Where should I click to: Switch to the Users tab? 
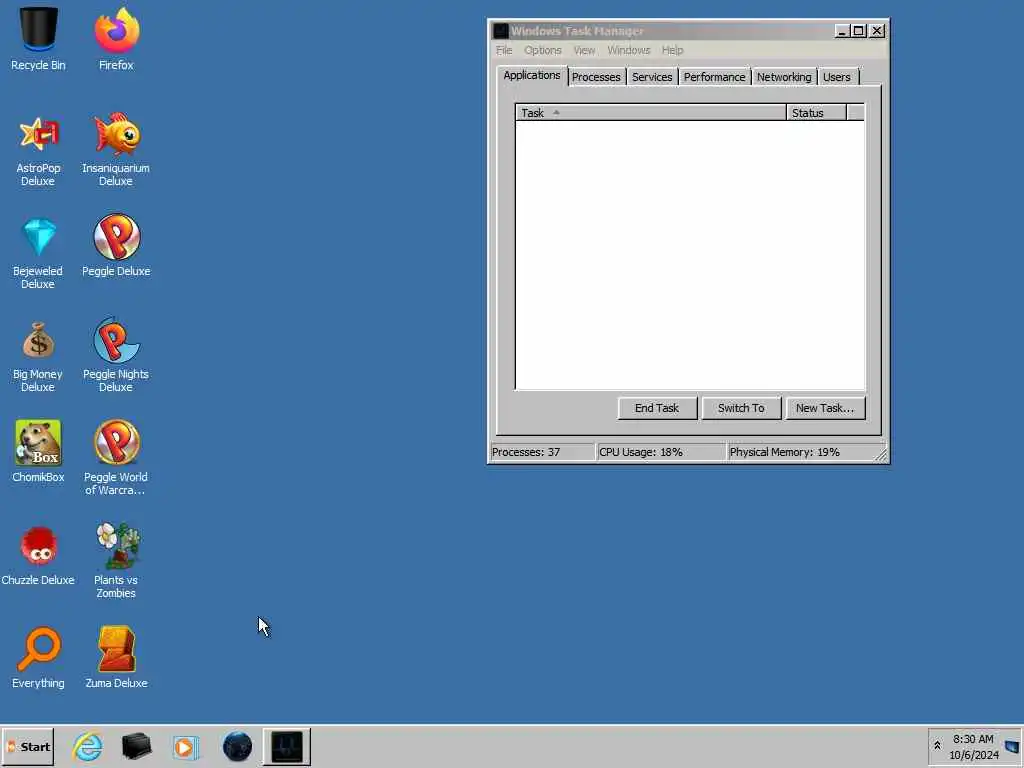coord(837,77)
